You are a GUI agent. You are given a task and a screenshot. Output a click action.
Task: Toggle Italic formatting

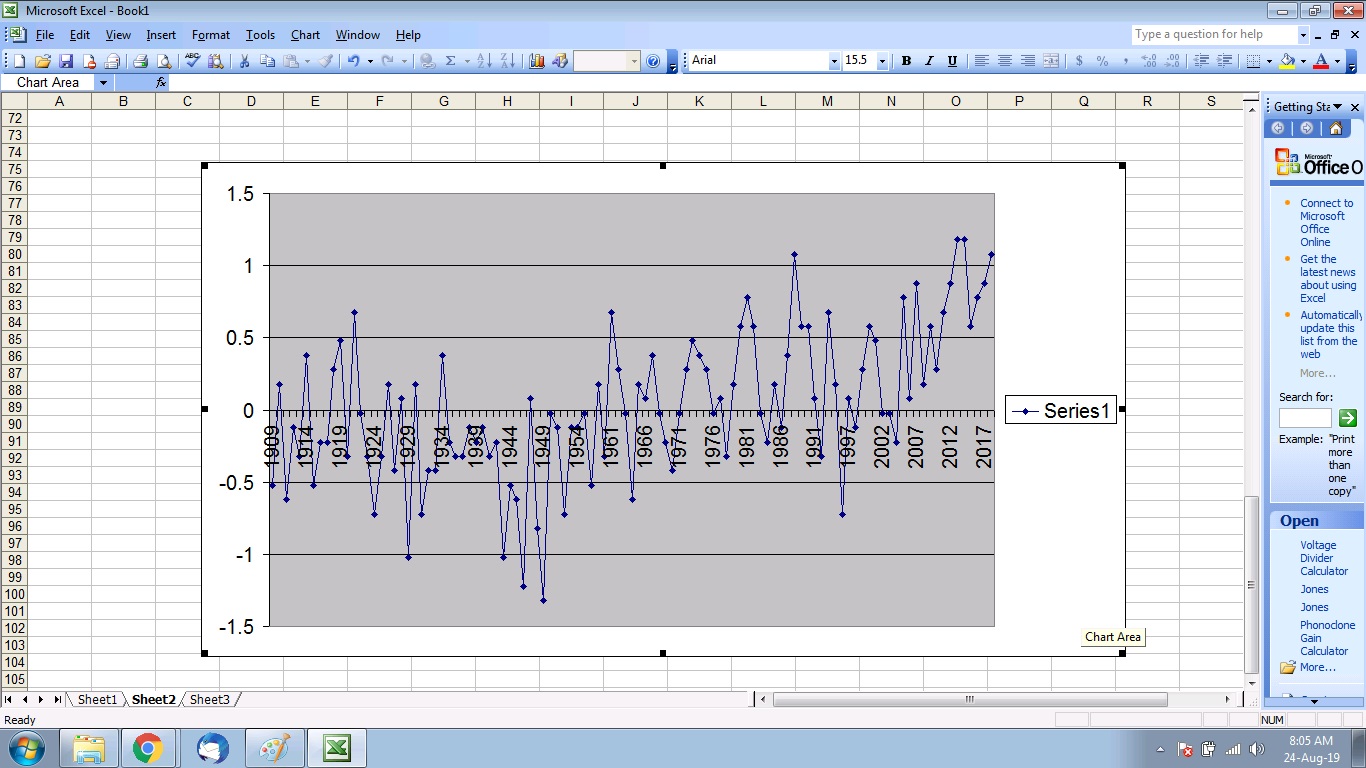[x=929, y=61]
